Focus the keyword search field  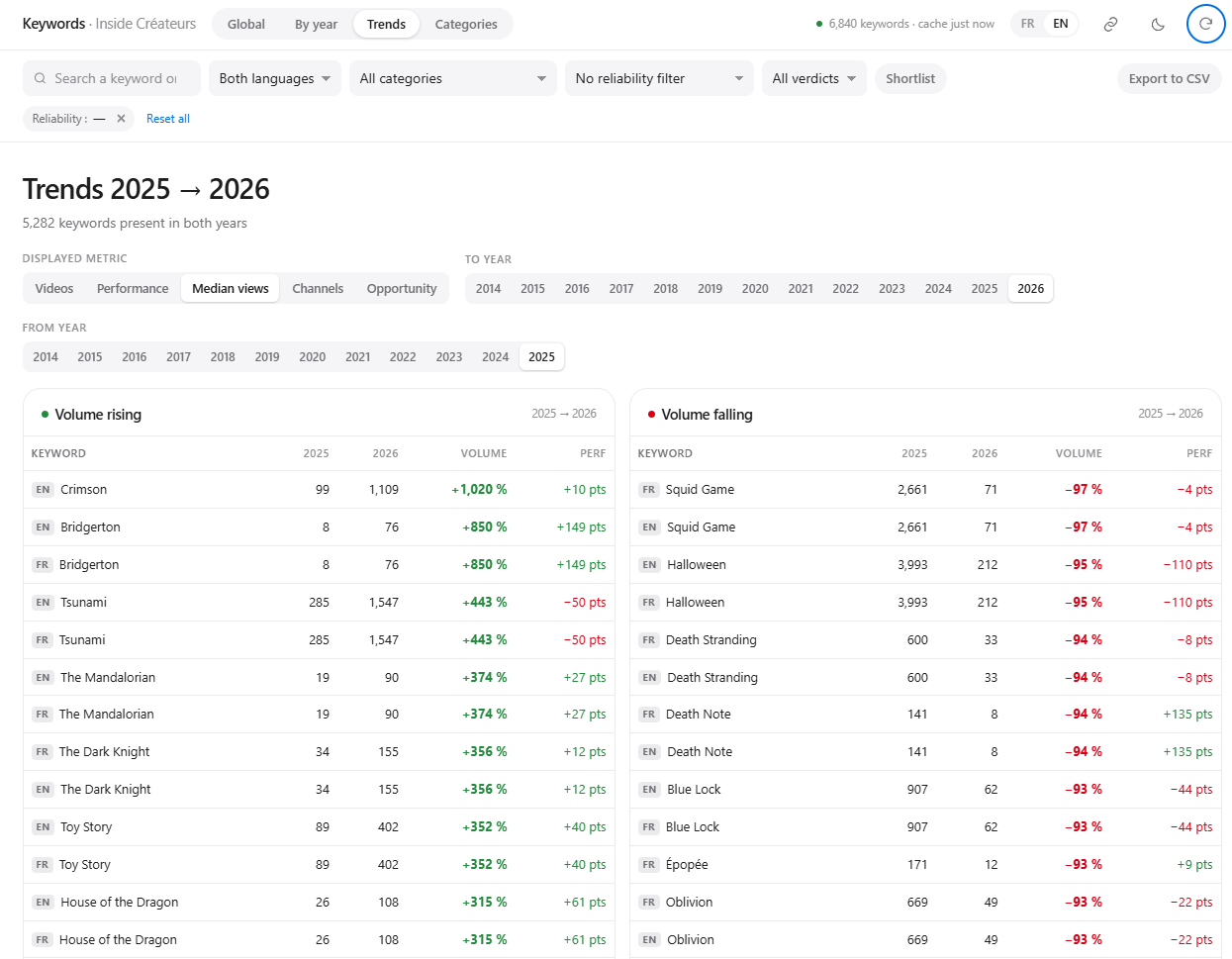[x=112, y=78]
